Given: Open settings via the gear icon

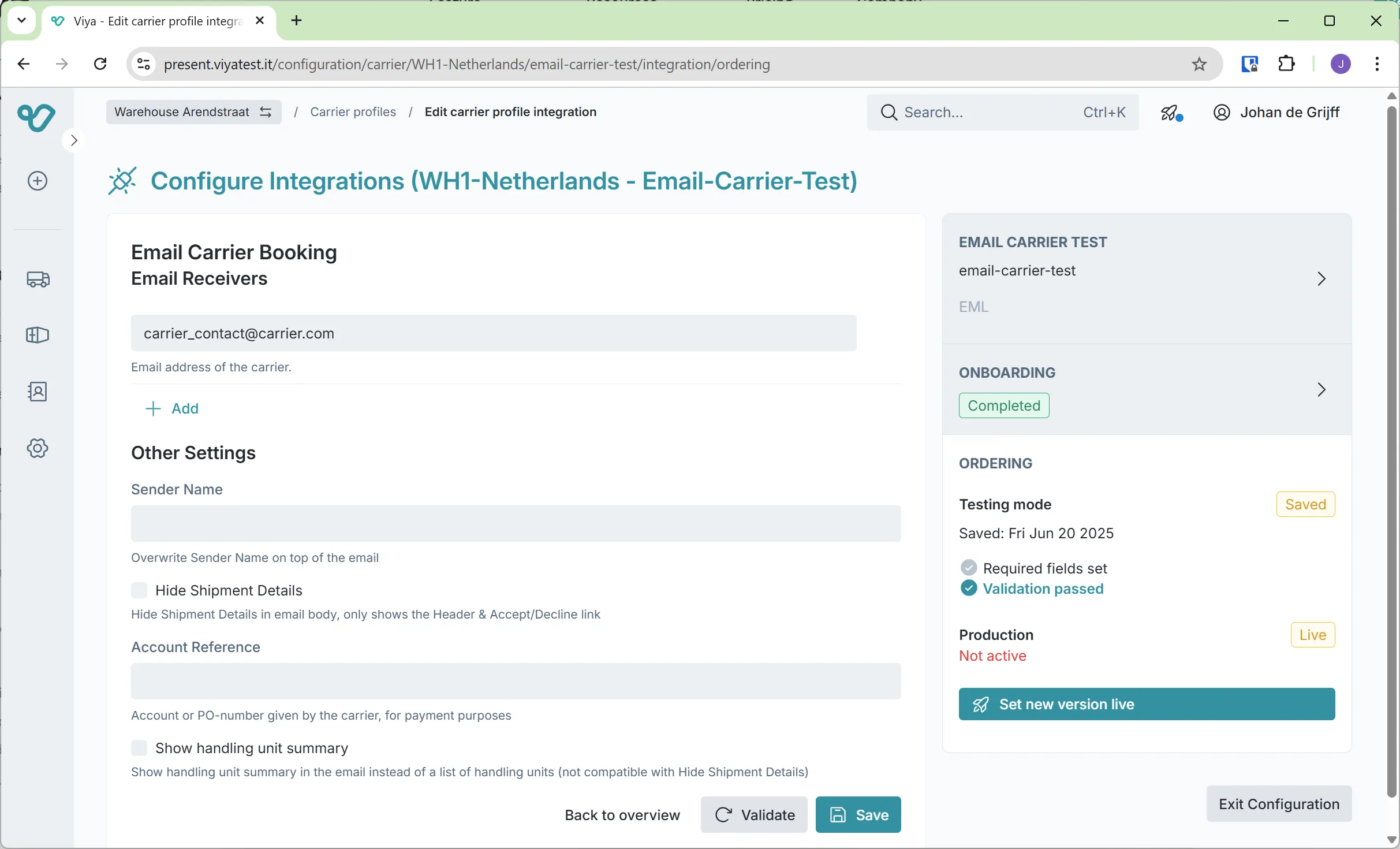Looking at the screenshot, I should click(x=37, y=448).
